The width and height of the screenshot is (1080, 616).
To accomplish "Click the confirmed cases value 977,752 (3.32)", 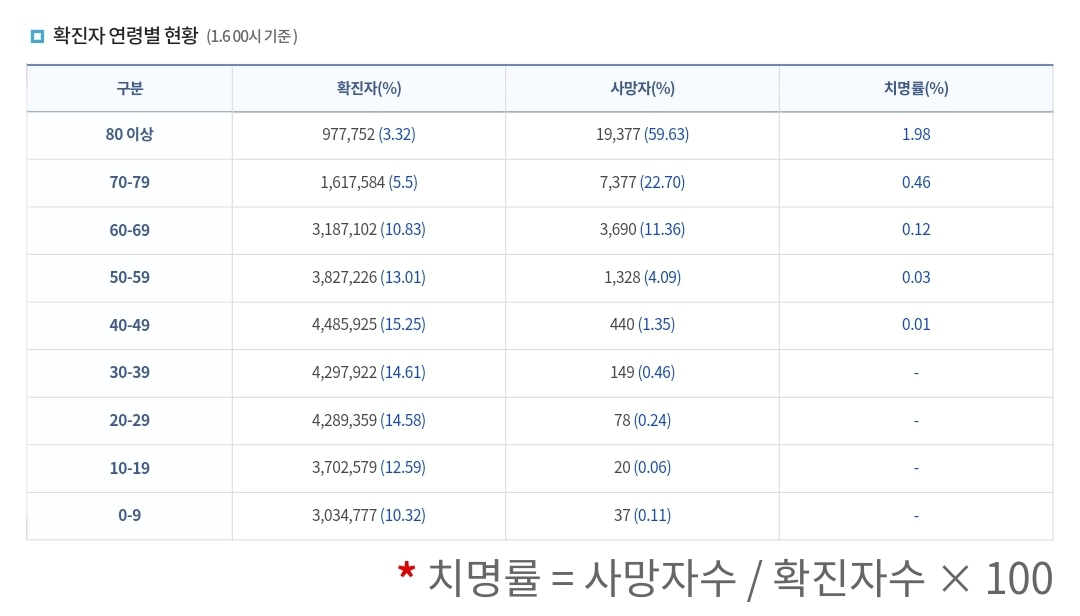I will click(x=368, y=134).
